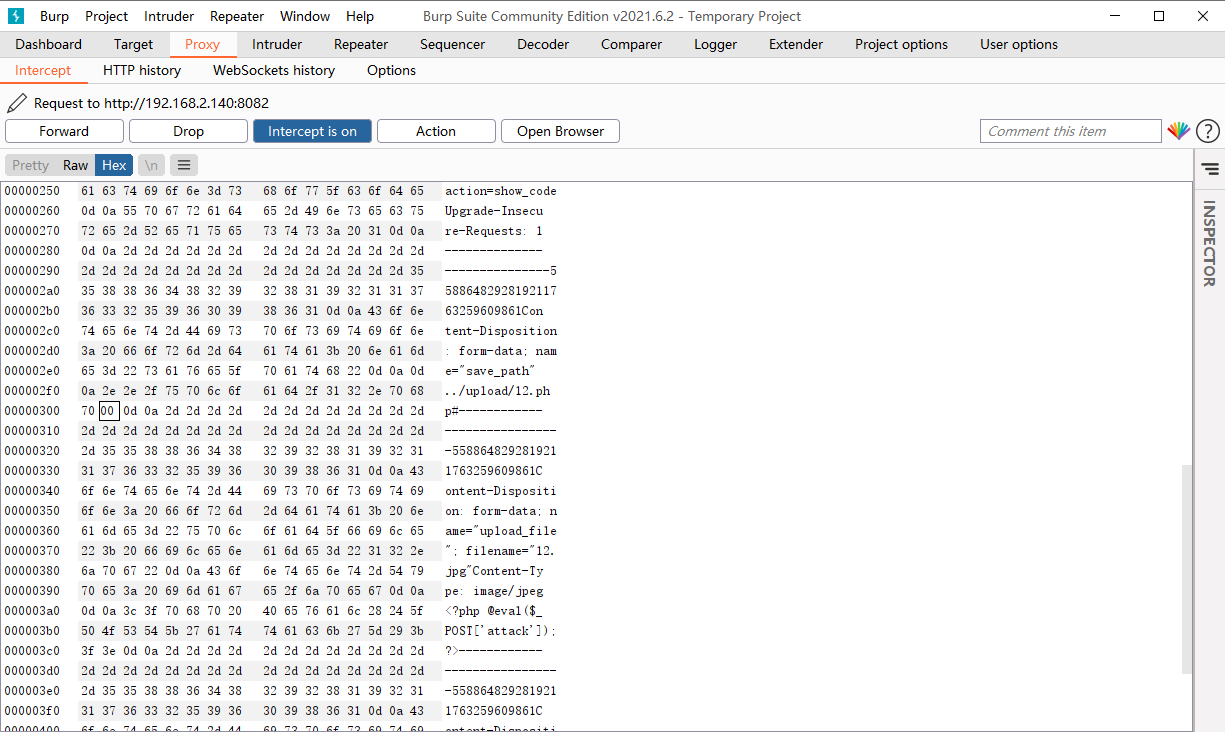Image resolution: width=1225 pixels, height=732 pixels.
Task: Switch to the Repeater tab
Action: tap(361, 44)
